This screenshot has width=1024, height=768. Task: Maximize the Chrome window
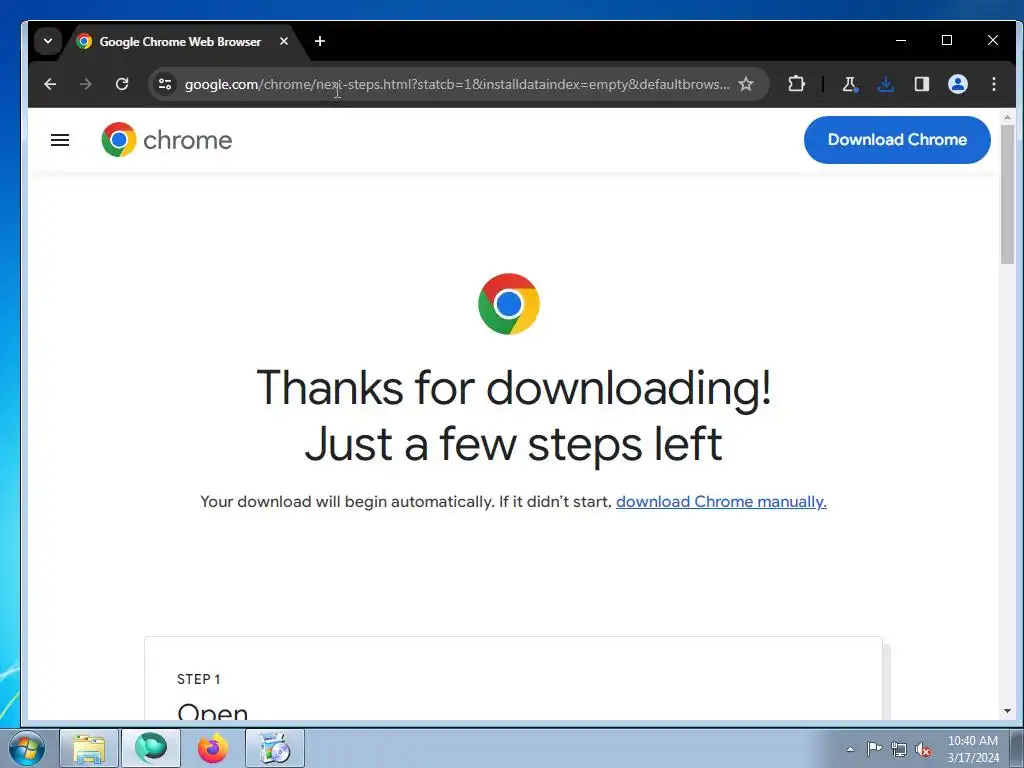947,40
